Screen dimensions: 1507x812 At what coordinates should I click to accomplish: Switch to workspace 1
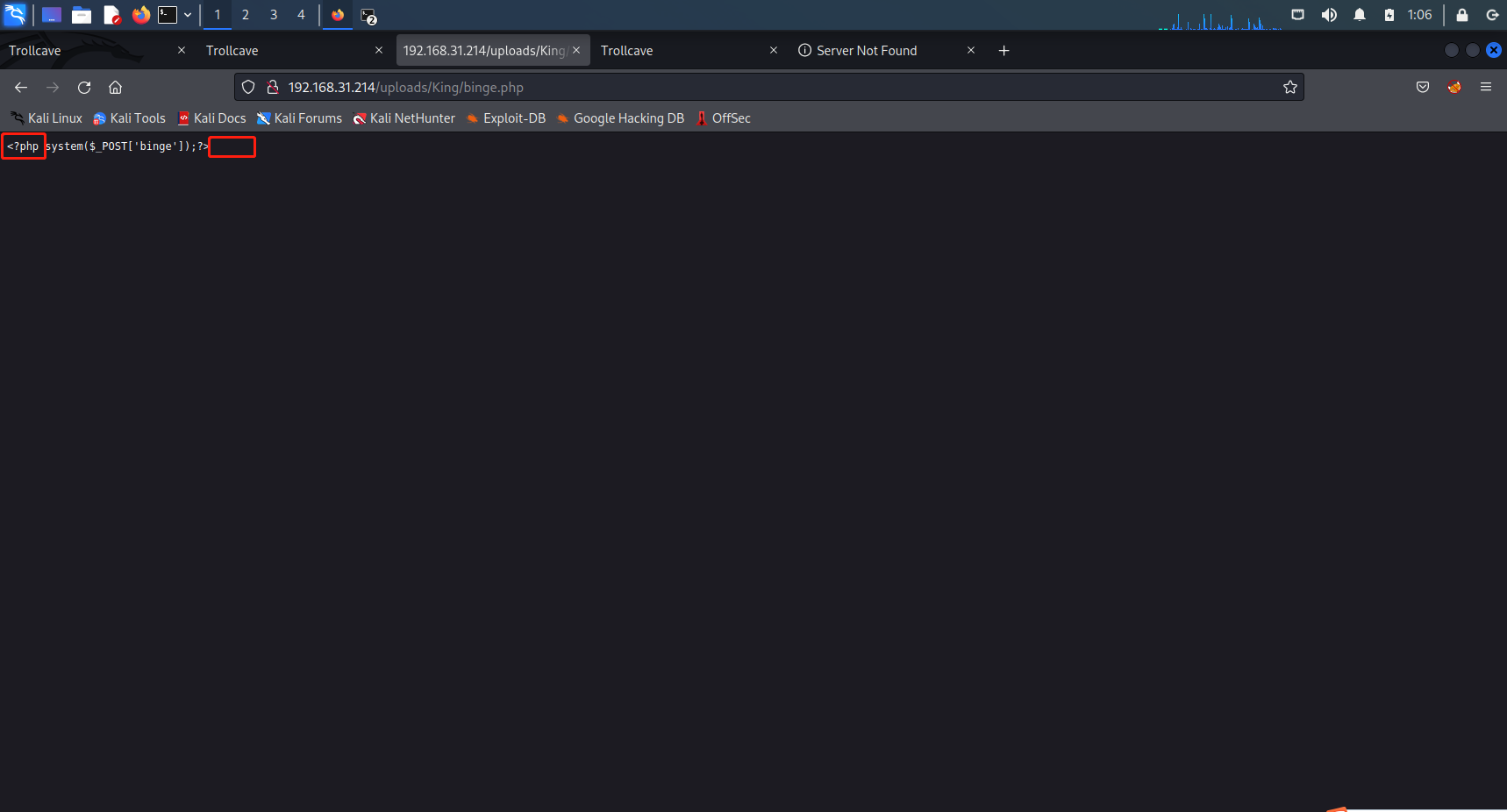(x=218, y=15)
